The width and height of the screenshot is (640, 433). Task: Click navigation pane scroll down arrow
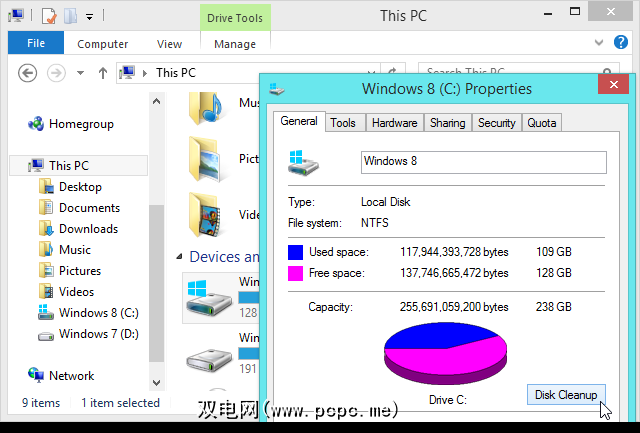point(156,382)
